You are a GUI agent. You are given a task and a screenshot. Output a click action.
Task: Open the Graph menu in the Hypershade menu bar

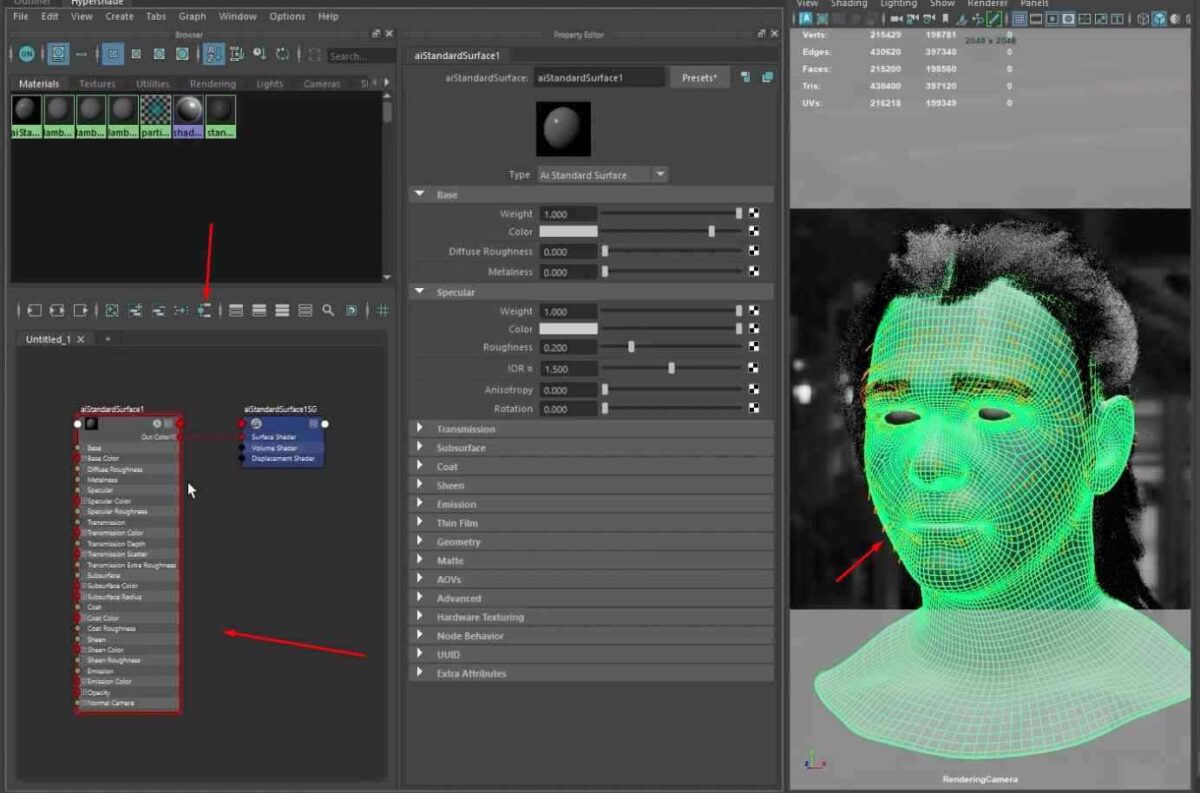pos(192,16)
